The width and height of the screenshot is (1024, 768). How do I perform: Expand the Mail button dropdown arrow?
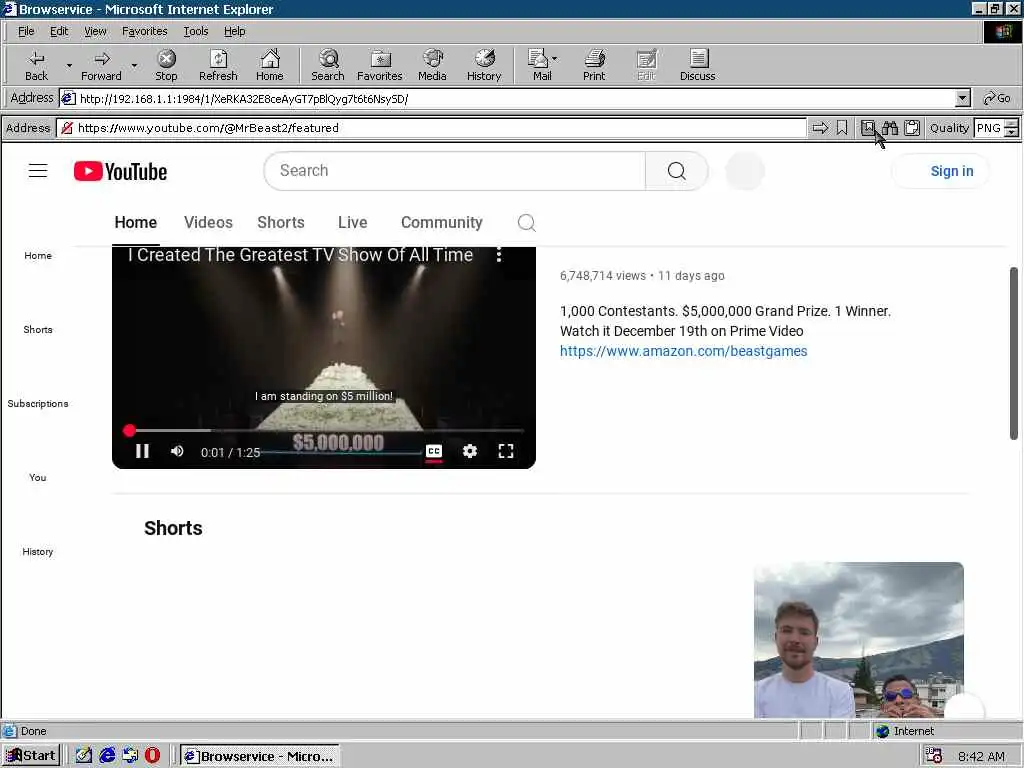point(554,59)
